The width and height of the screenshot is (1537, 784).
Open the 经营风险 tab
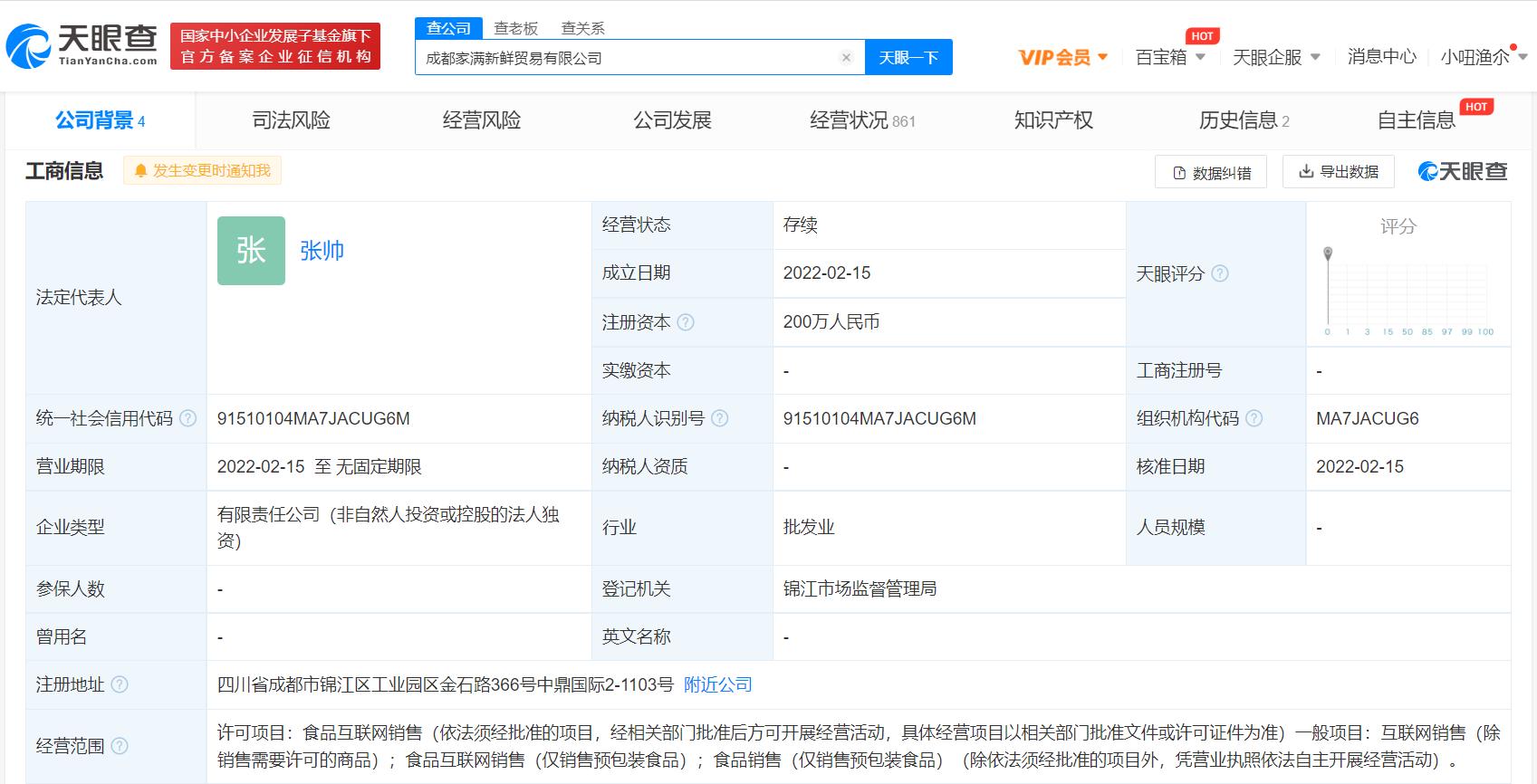pos(482,120)
